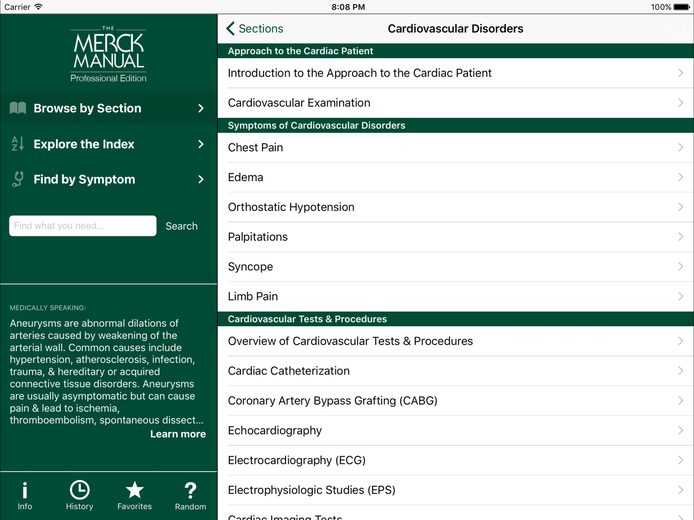Tap the chevron on the Limb Pain row
Screen dimensions: 694x520
[x=681, y=296]
